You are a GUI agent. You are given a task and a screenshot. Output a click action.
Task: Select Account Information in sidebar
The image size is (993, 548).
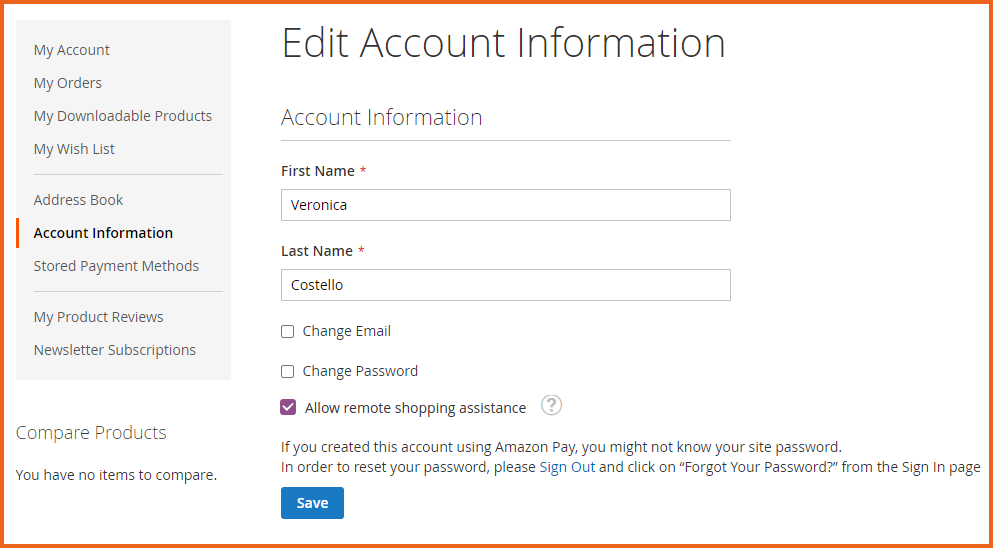103,233
